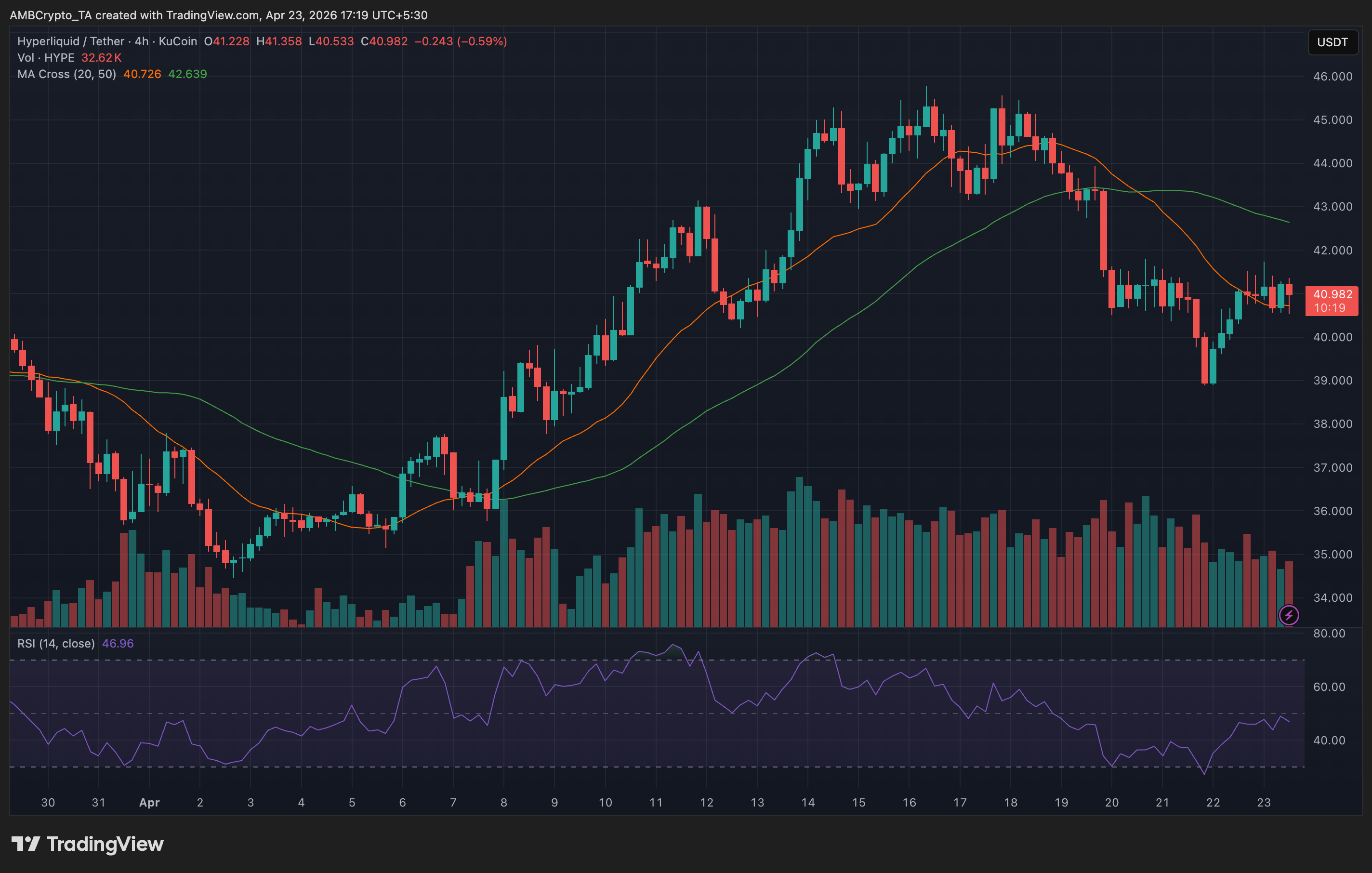This screenshot has height=873, width=1372.
Task: Click the purple lightning bolt icon
Action: (x=1289, y=615)
